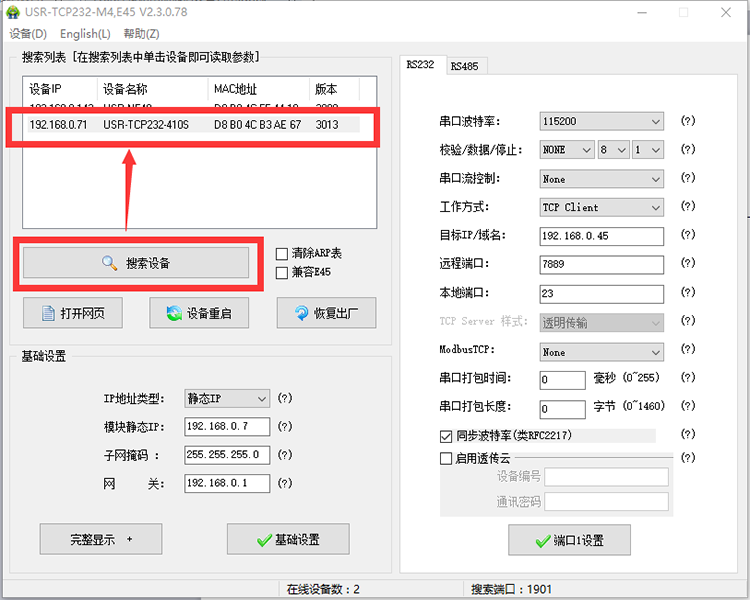Click the 端口1设置 port settings button
This screenshot has height=600, width=750.
tap(568, 540)
